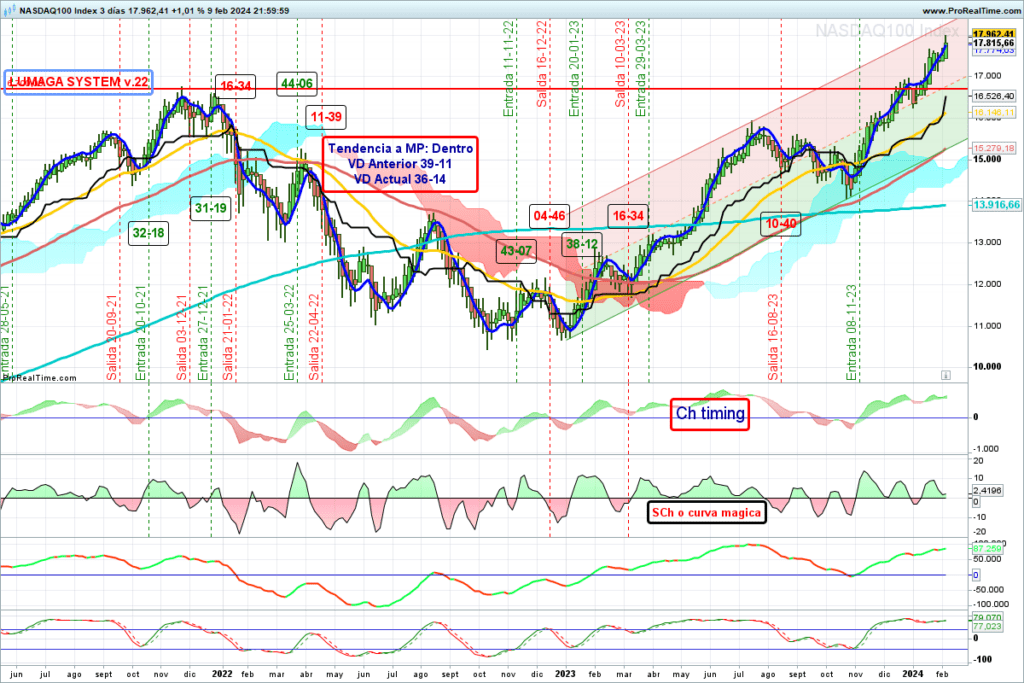
Task: Click the Salida 03-12-21 vertical label
Action: click(x=182, y=338)
